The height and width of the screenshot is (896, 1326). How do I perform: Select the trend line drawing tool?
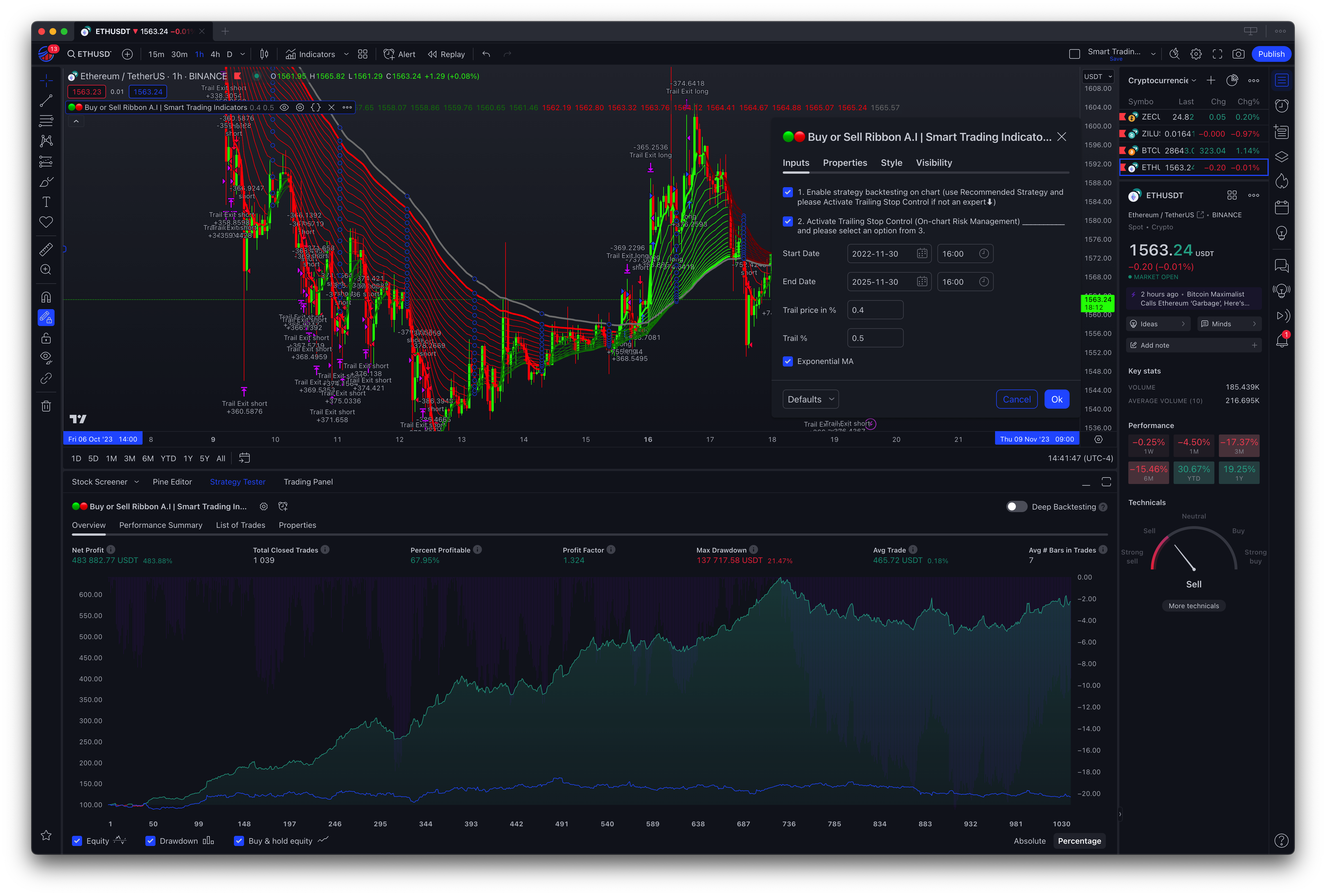(x=46, y=101)
